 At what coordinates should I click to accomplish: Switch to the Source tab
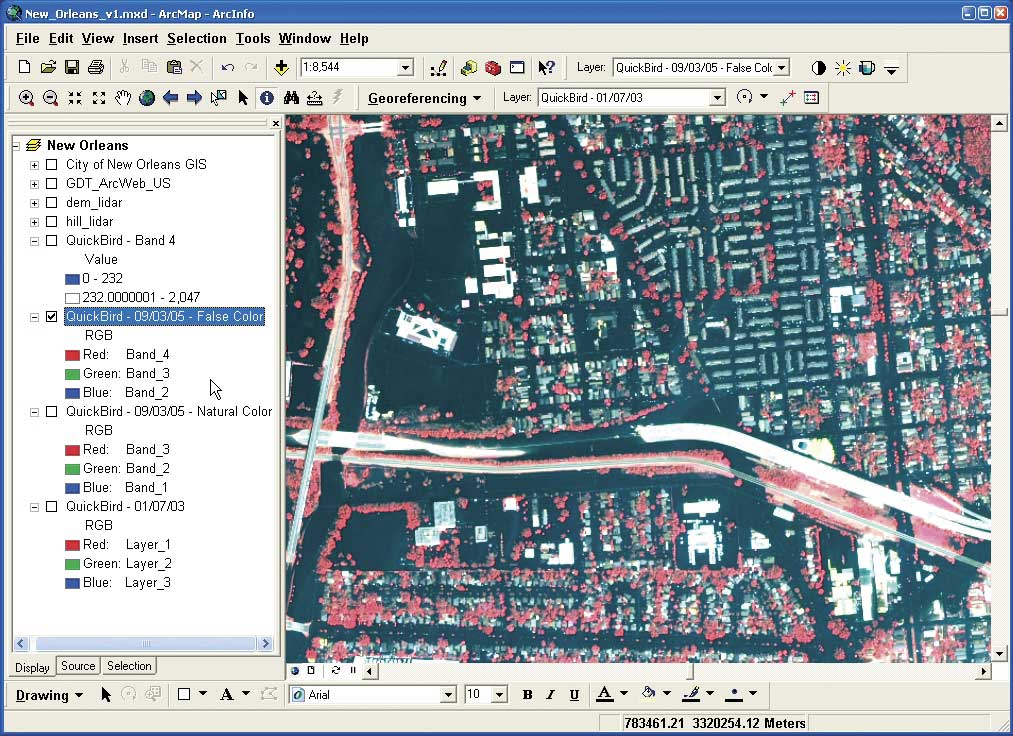pos(78,666)
